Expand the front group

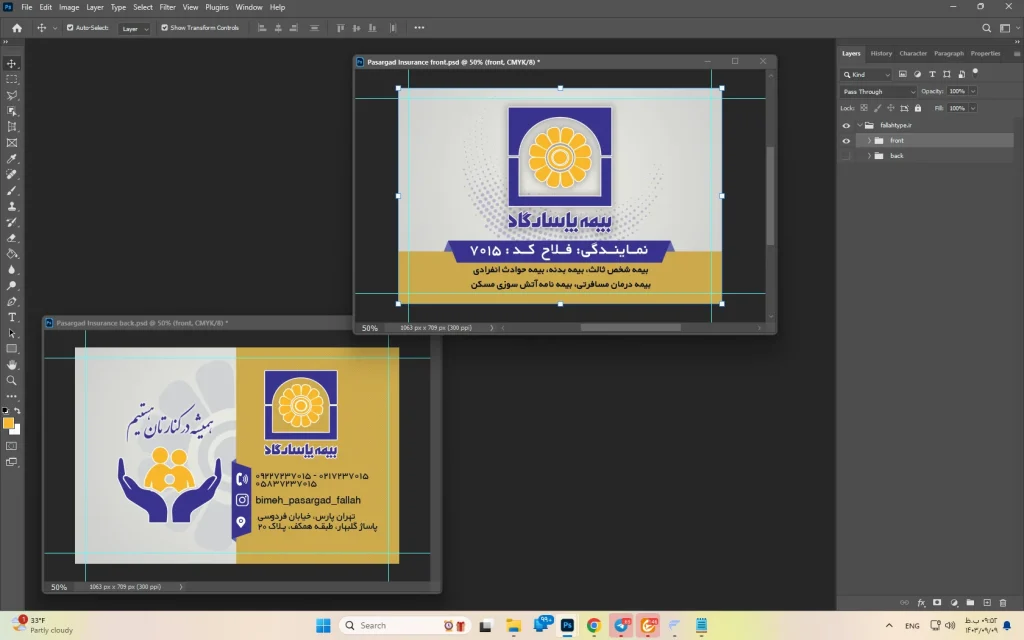coord(869,140)
